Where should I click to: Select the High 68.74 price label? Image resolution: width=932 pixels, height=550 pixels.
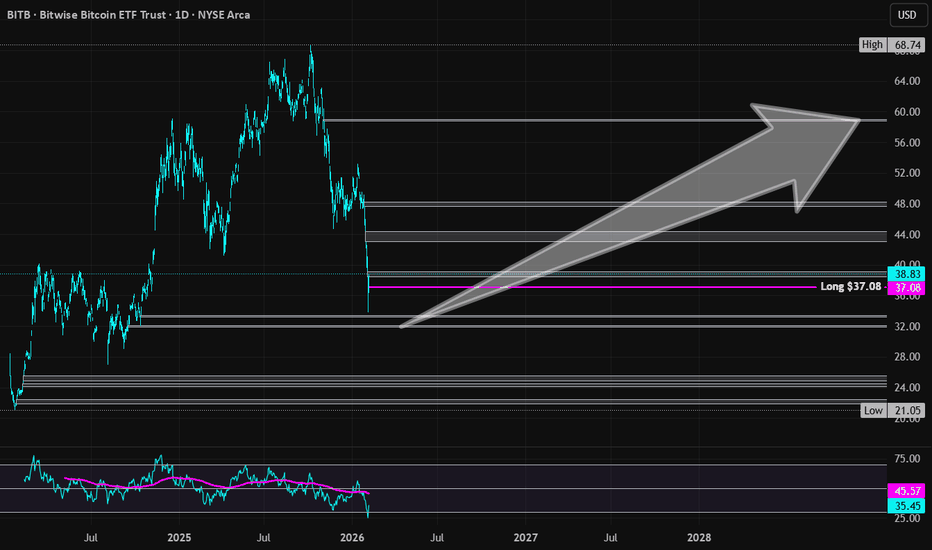tap(892, 45)
